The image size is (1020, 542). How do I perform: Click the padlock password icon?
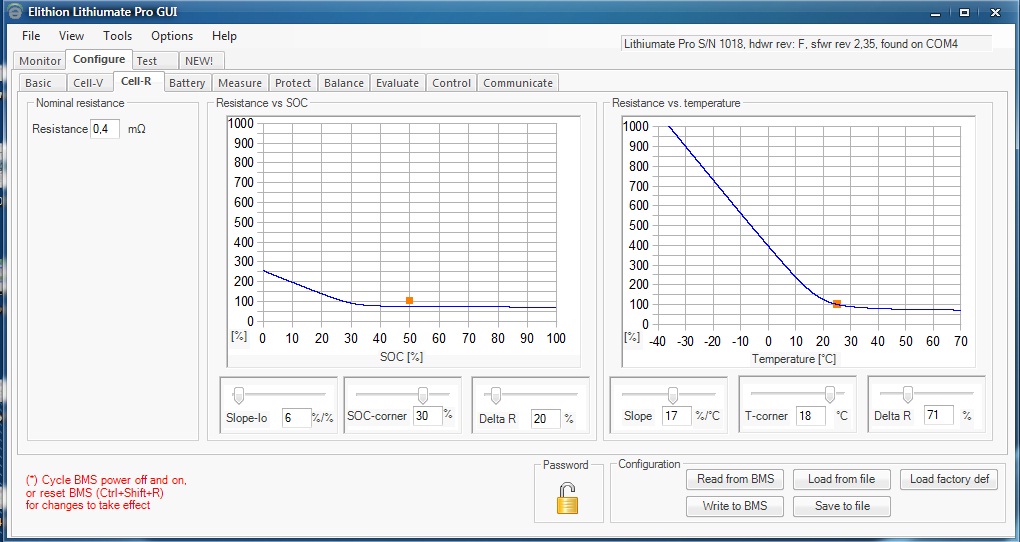point(567,498)
